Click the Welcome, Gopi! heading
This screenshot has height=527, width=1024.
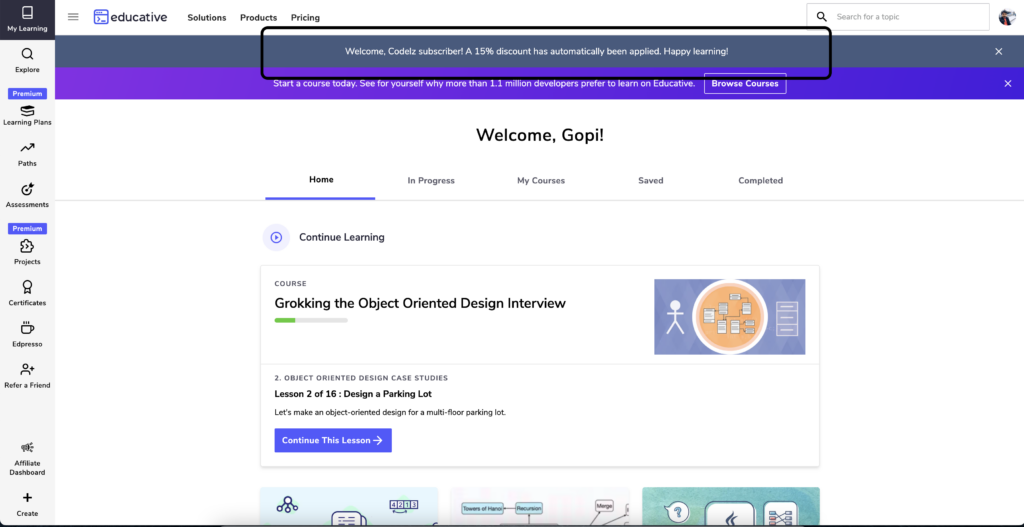(540, 135)
